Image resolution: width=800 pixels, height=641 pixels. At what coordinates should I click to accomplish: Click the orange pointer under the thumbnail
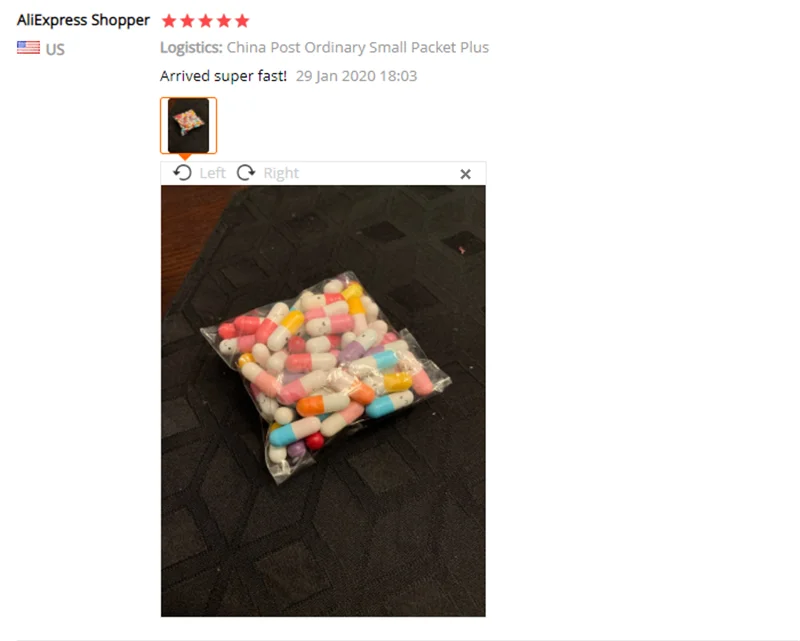pos(186,157)
